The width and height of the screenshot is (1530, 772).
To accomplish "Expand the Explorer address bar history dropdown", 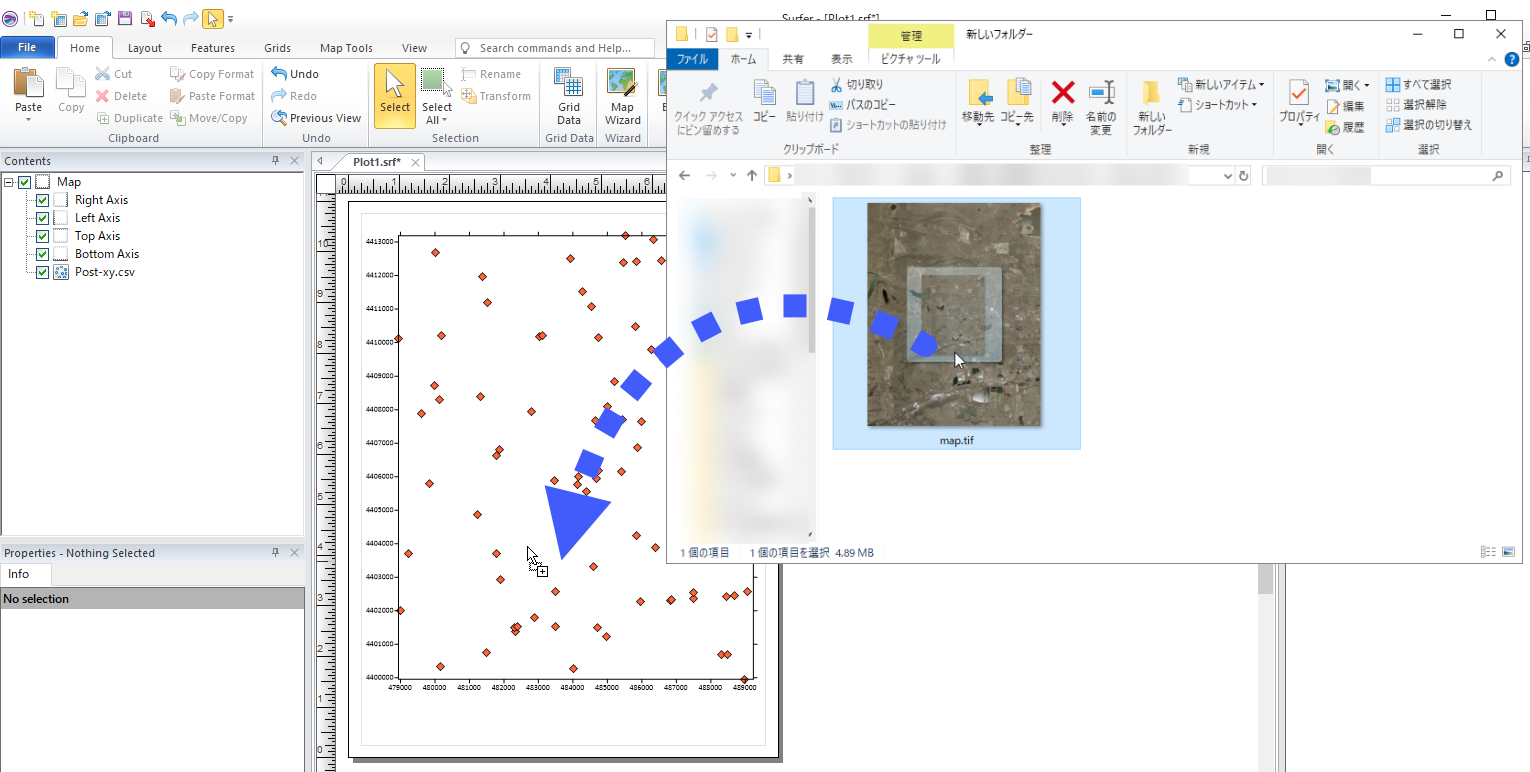I will pyautogui.click(x=1228, y=176).
